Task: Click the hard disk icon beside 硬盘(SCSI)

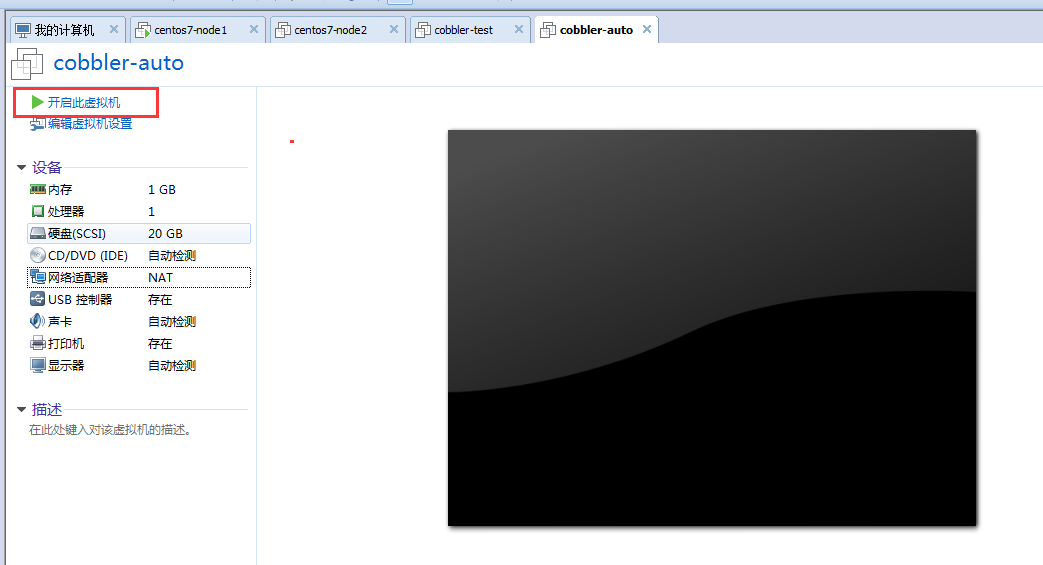Action: pos(37,234)
